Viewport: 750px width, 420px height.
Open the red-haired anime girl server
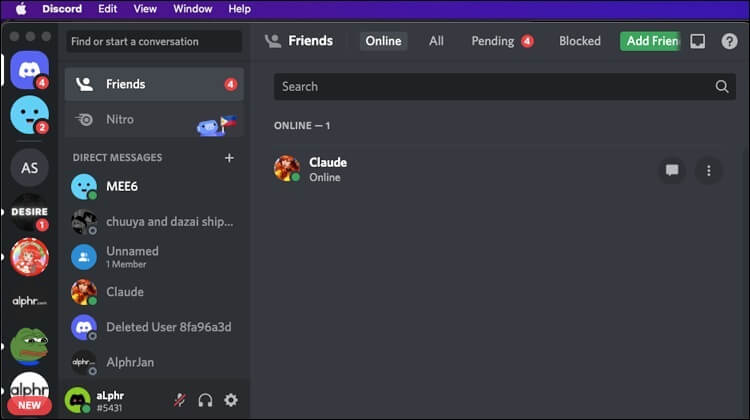tap(30, 257)
